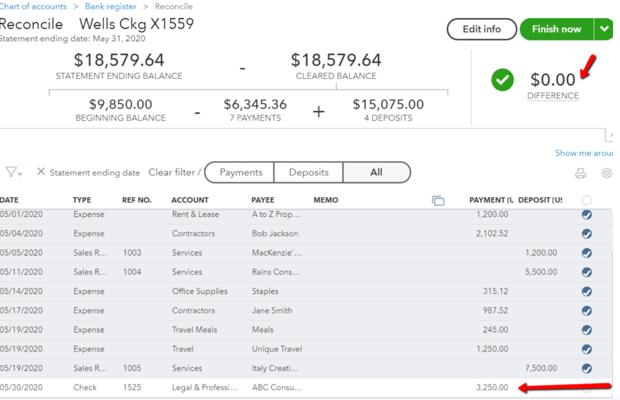This screenshot has width=620, height=400.
Task: Click ref number 1525
Action: [x=132, y=387]
